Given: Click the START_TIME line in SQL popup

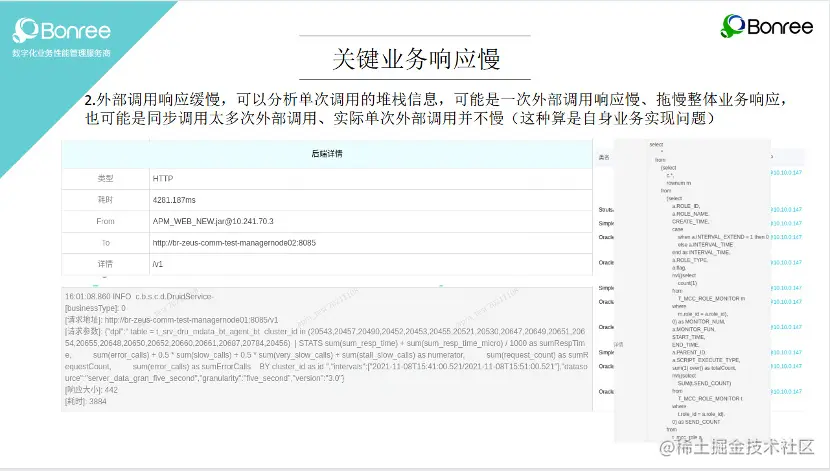Looking at the screenshot, I should [x=688, y=337].
